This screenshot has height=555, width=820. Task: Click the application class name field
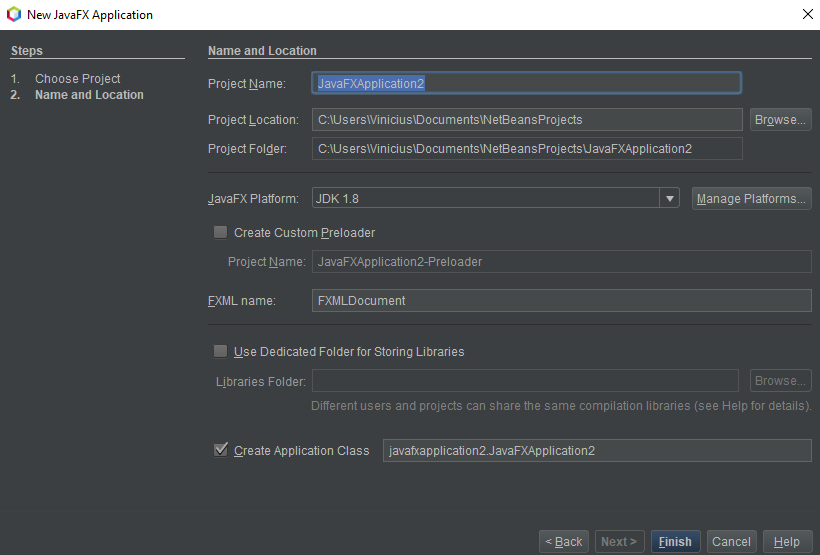[x=597, y=450]
